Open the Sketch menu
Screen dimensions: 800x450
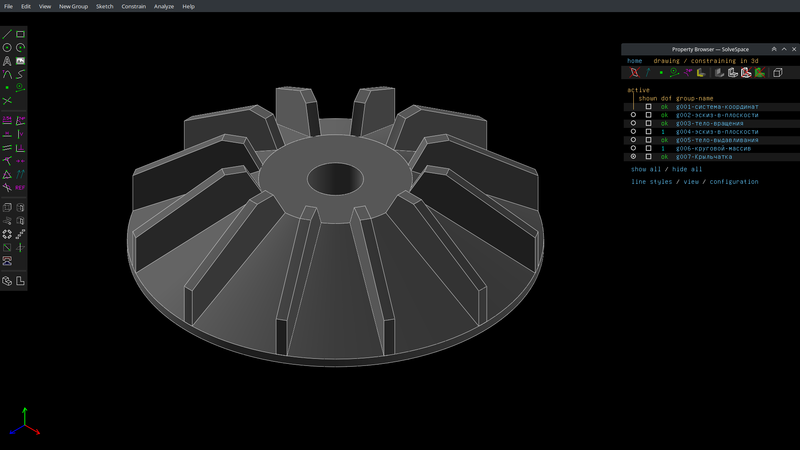104,6
